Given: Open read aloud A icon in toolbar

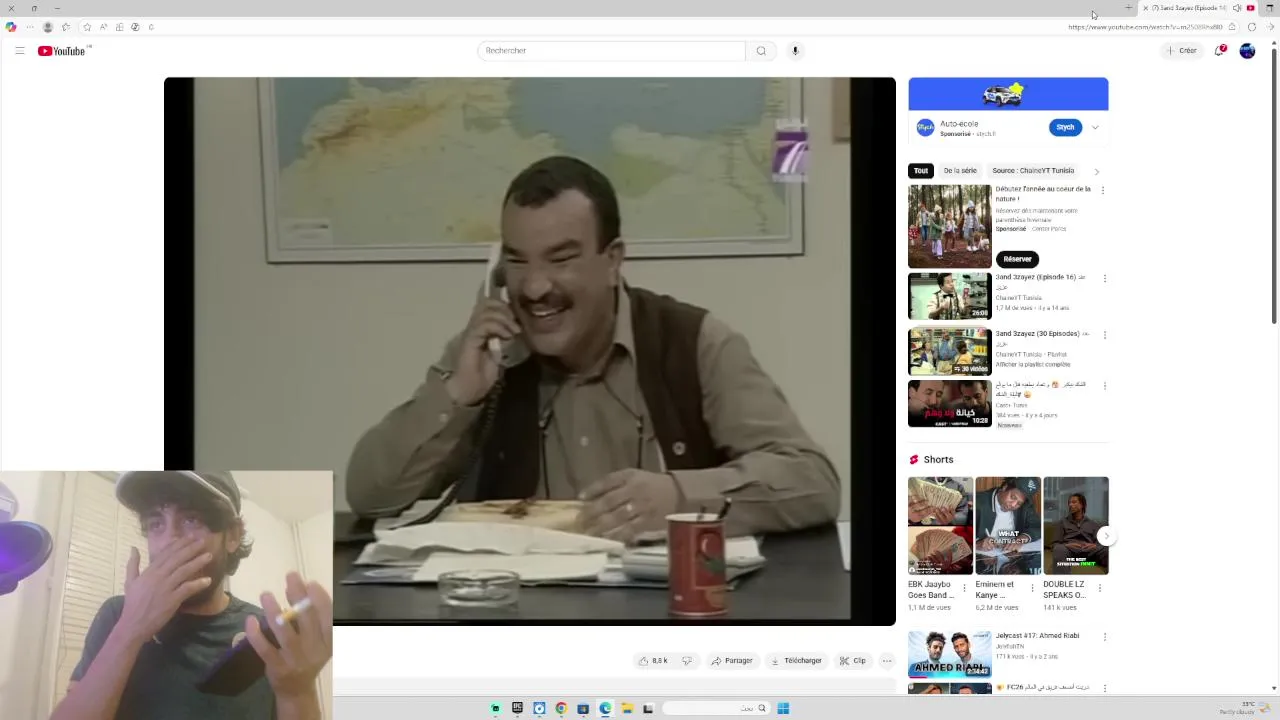Looking at the screenshot, I should [103, 27].
